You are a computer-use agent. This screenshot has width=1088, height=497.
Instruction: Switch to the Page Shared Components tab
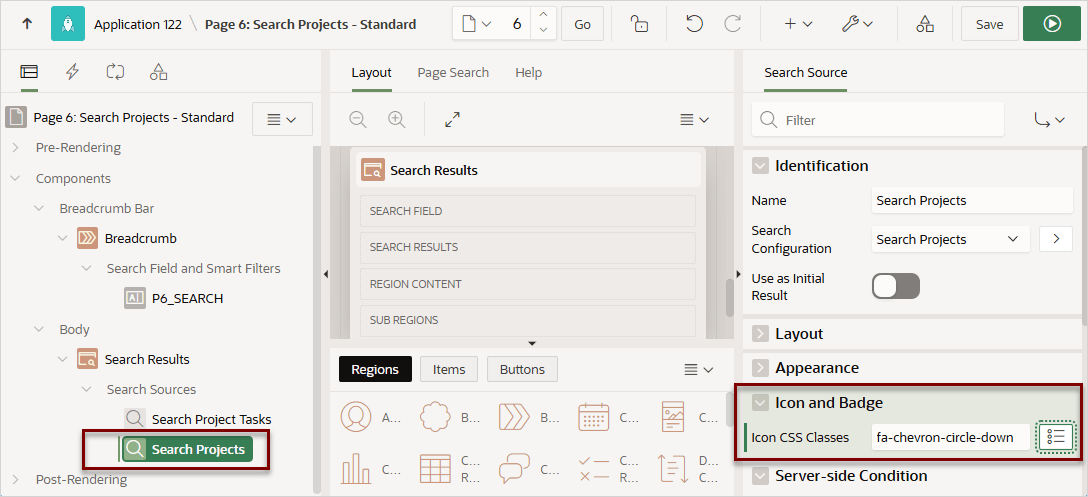pos(159,72)
